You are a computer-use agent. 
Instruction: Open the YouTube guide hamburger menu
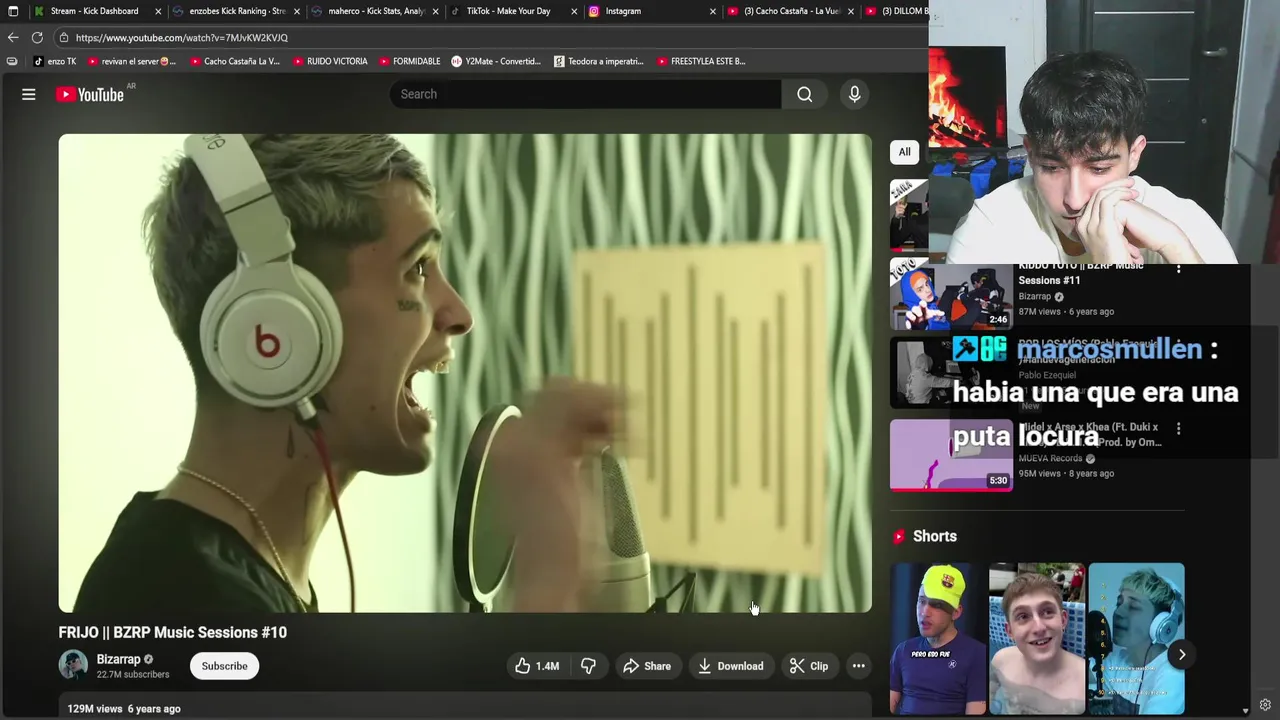coord(29,94)
